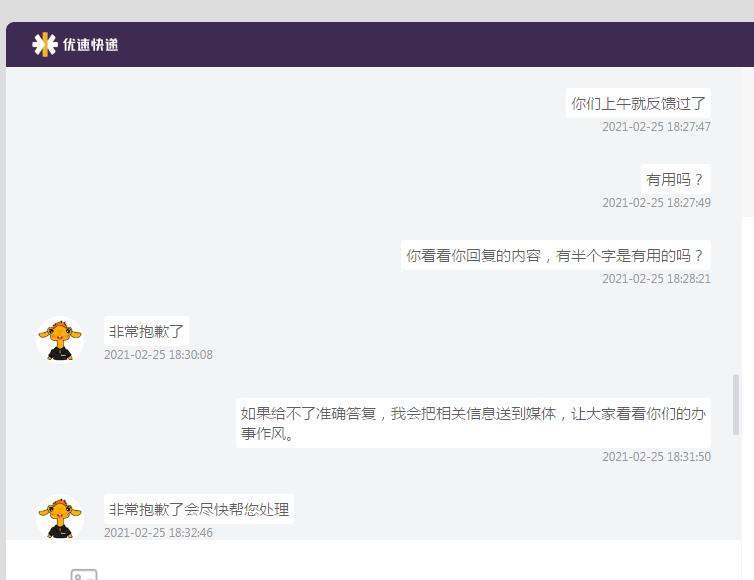
Task: Click the timestamp 2021-02-25 18:27:47
Action: [x=656, y=126]
